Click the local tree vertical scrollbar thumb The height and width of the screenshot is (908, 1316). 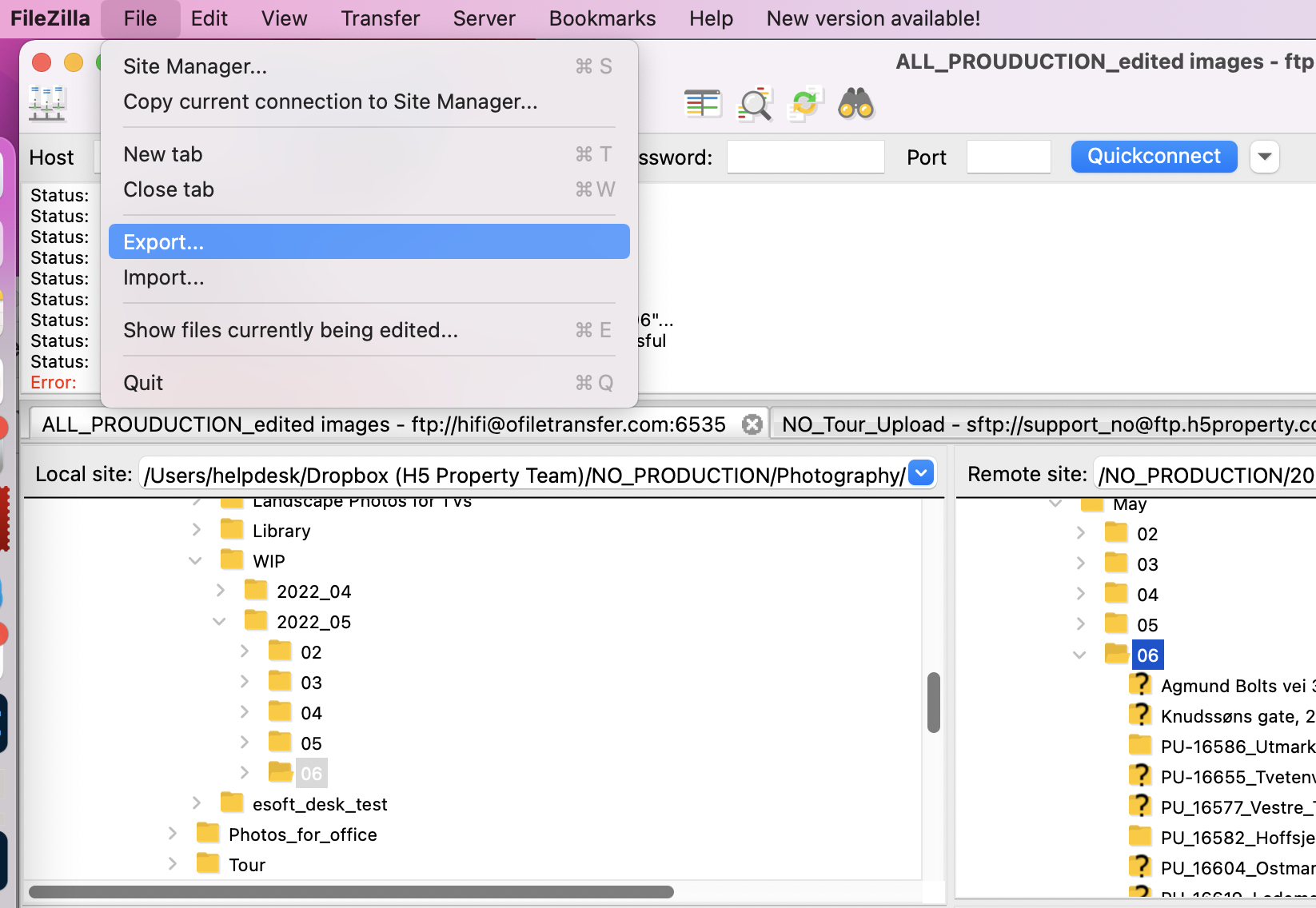[x=933, y=703]
